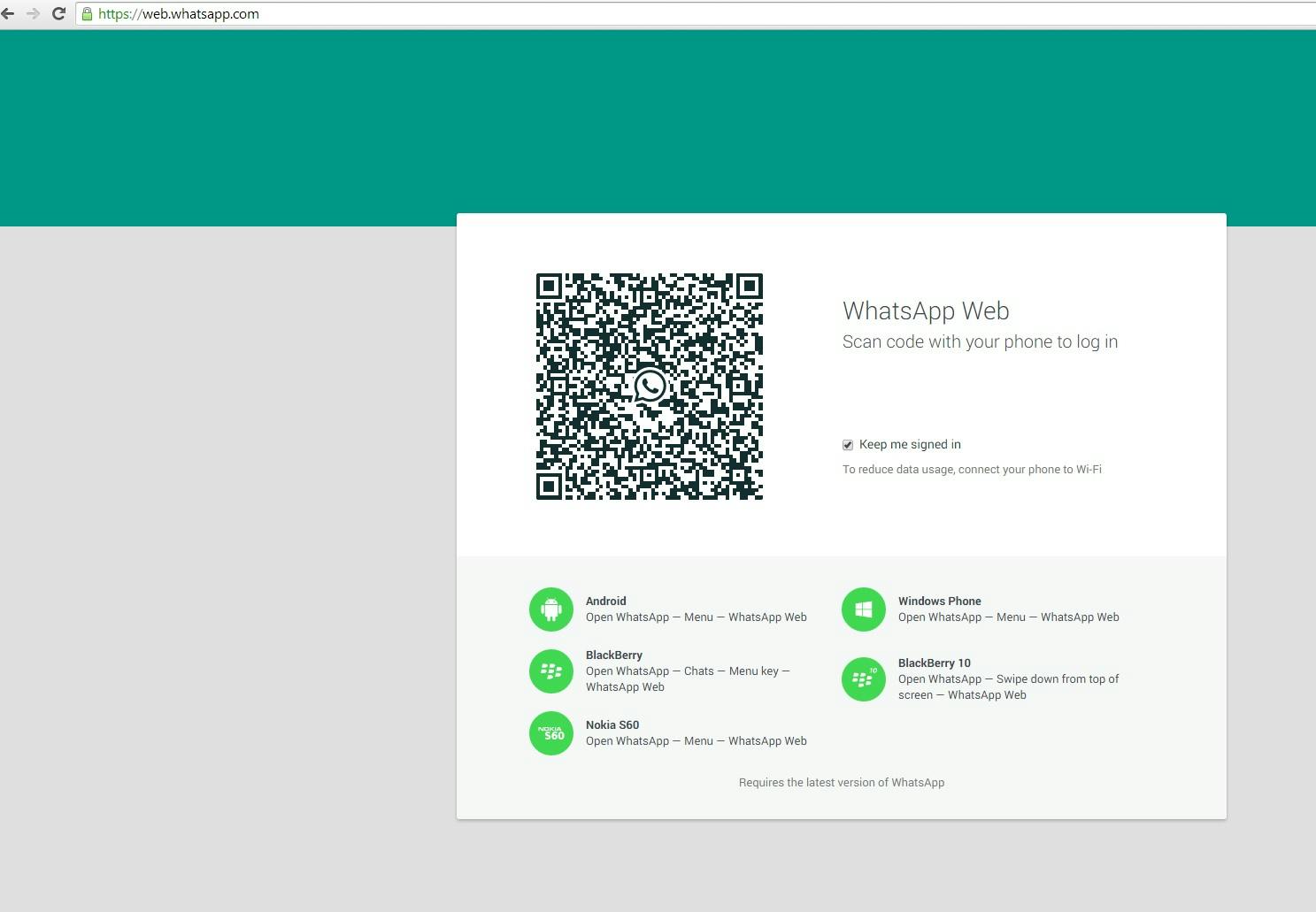Click the Android robot icon

[x=551, y=609]
